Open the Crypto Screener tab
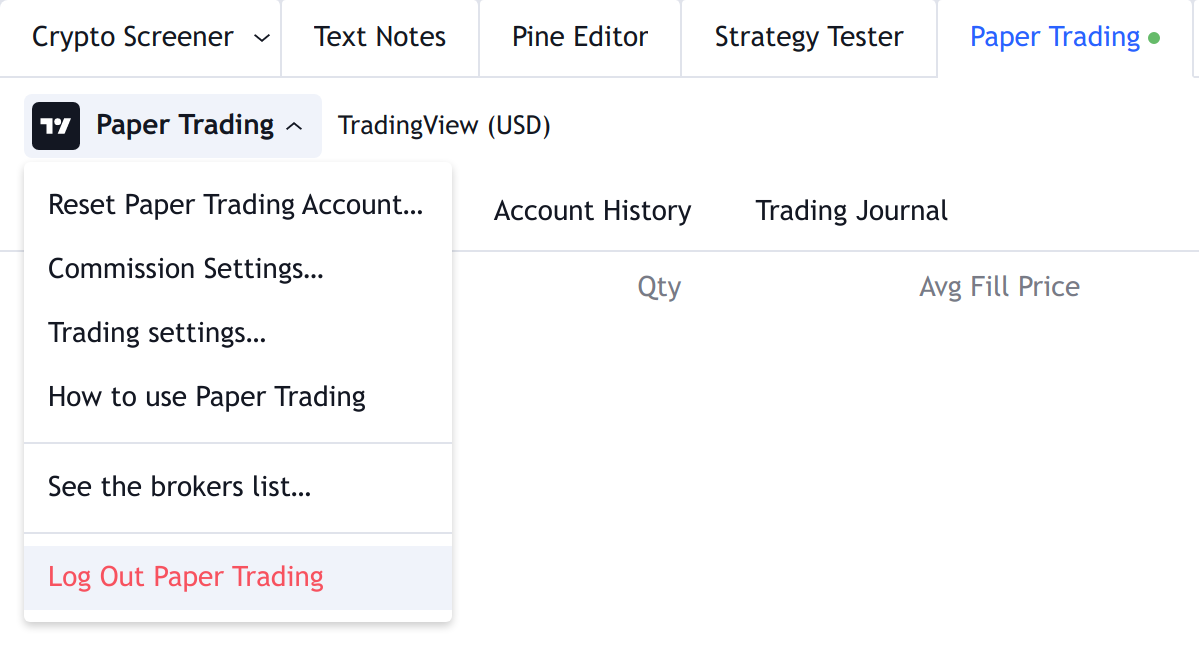 point(132,37)
